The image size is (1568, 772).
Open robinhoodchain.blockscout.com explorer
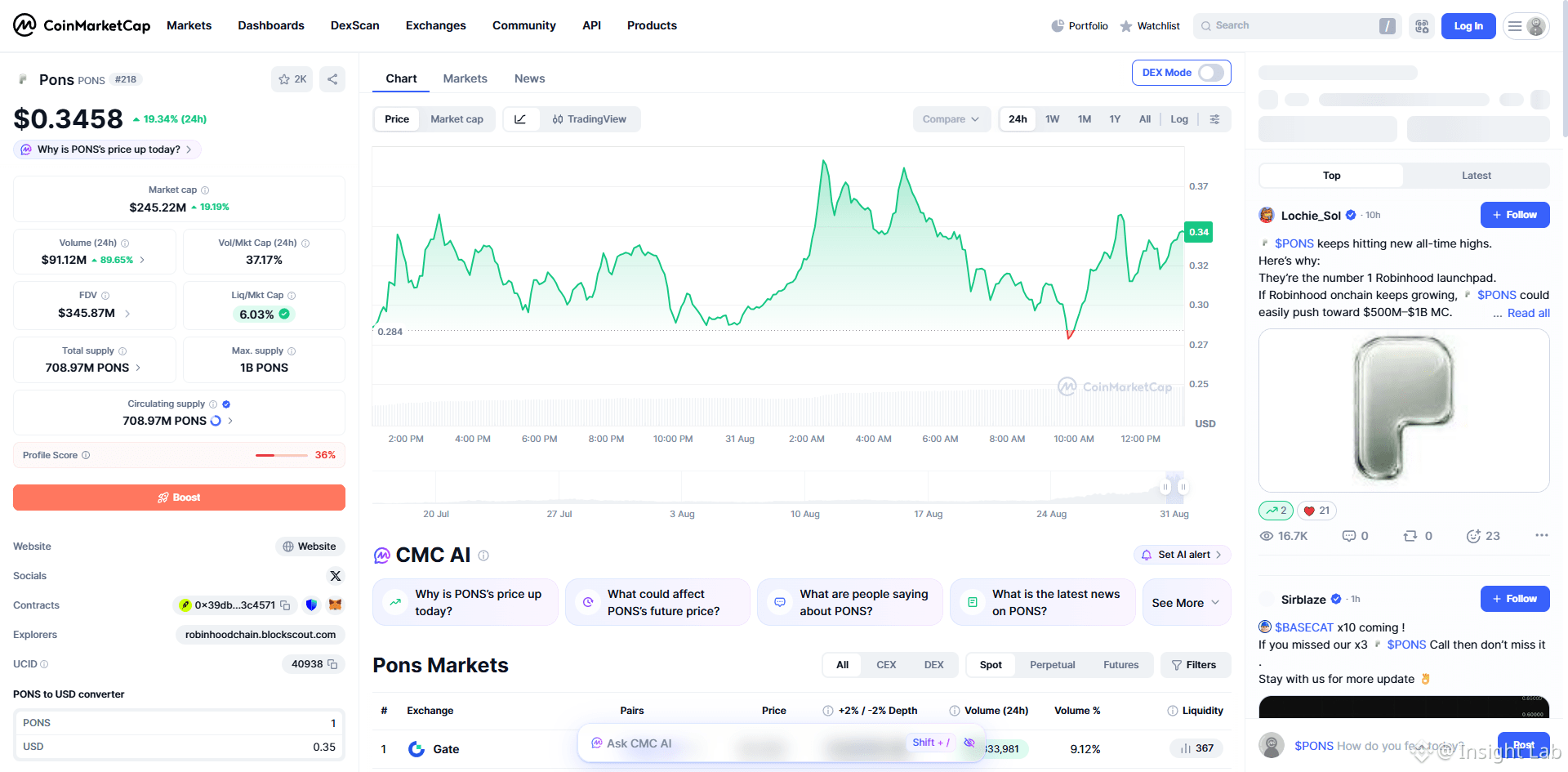tap(261, 635)
